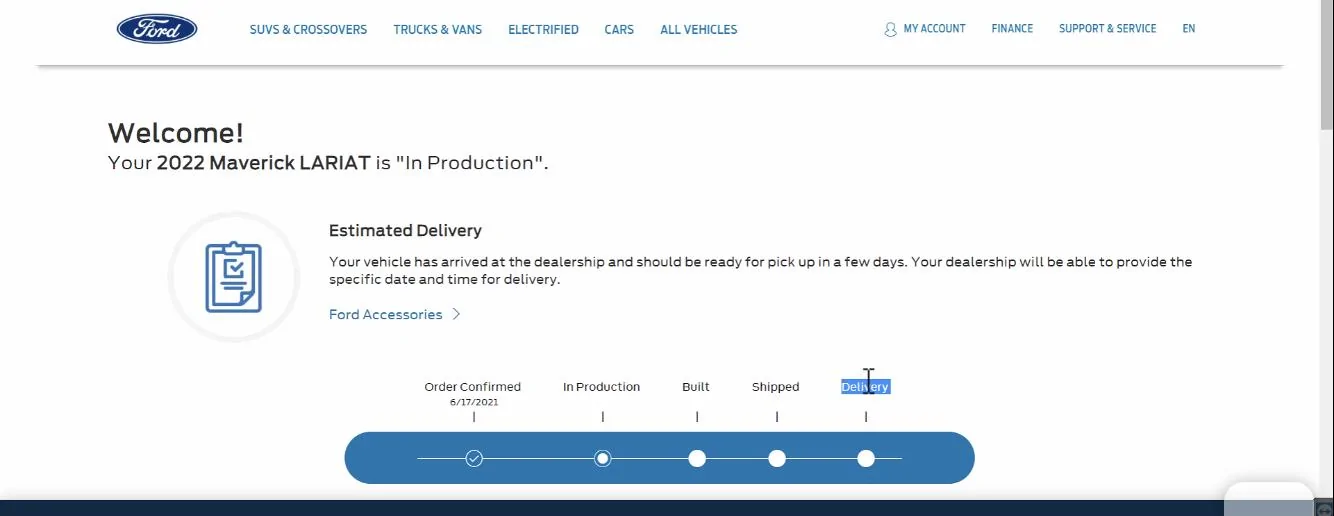This screenshot has height=516, width=1334.
Task: Open the SUVs & Crossovers menu
Action: click(308, 30)
